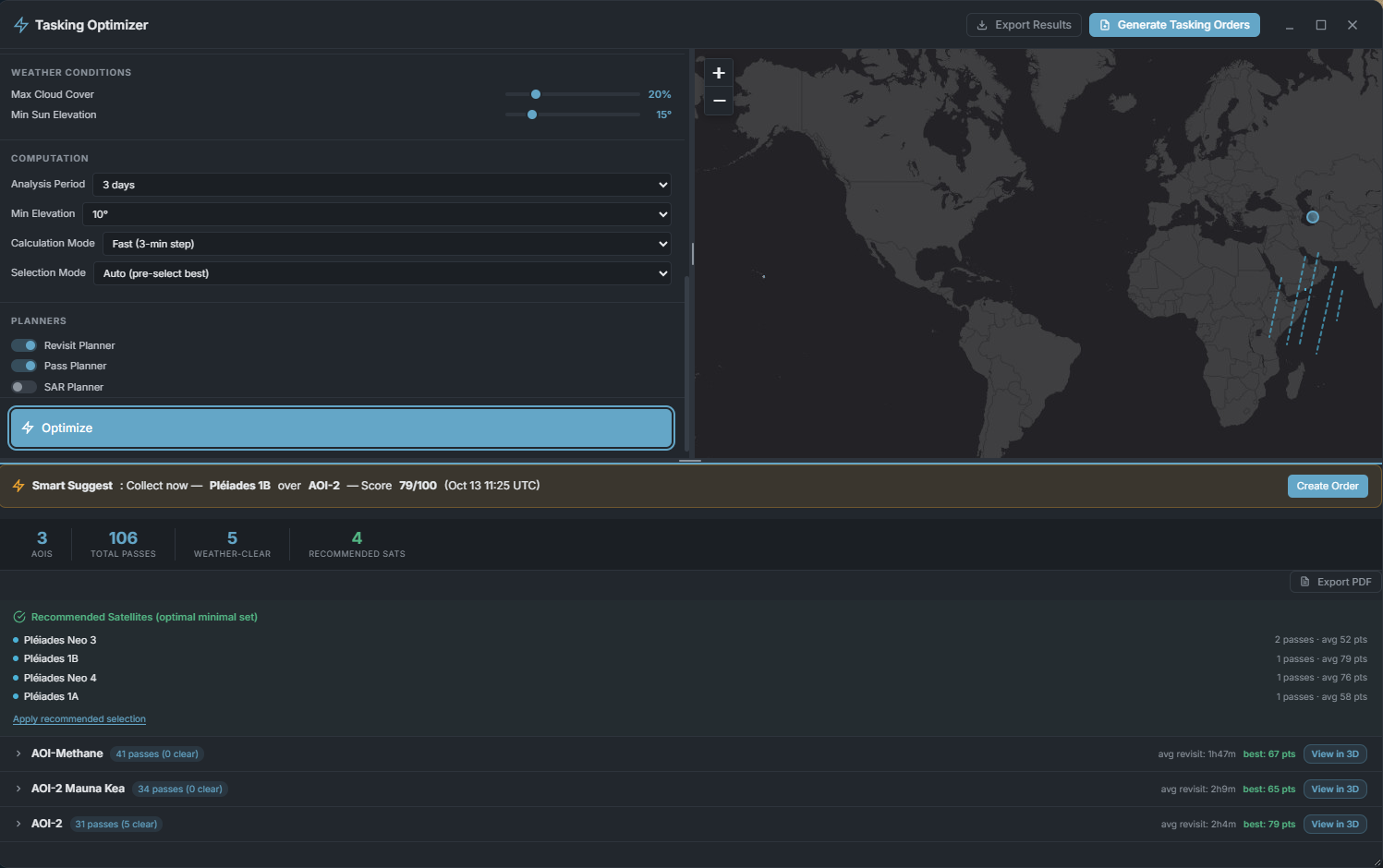Select Pléiades Neo 3 satellite entry
1383x868 pixels.
[60, 640]
